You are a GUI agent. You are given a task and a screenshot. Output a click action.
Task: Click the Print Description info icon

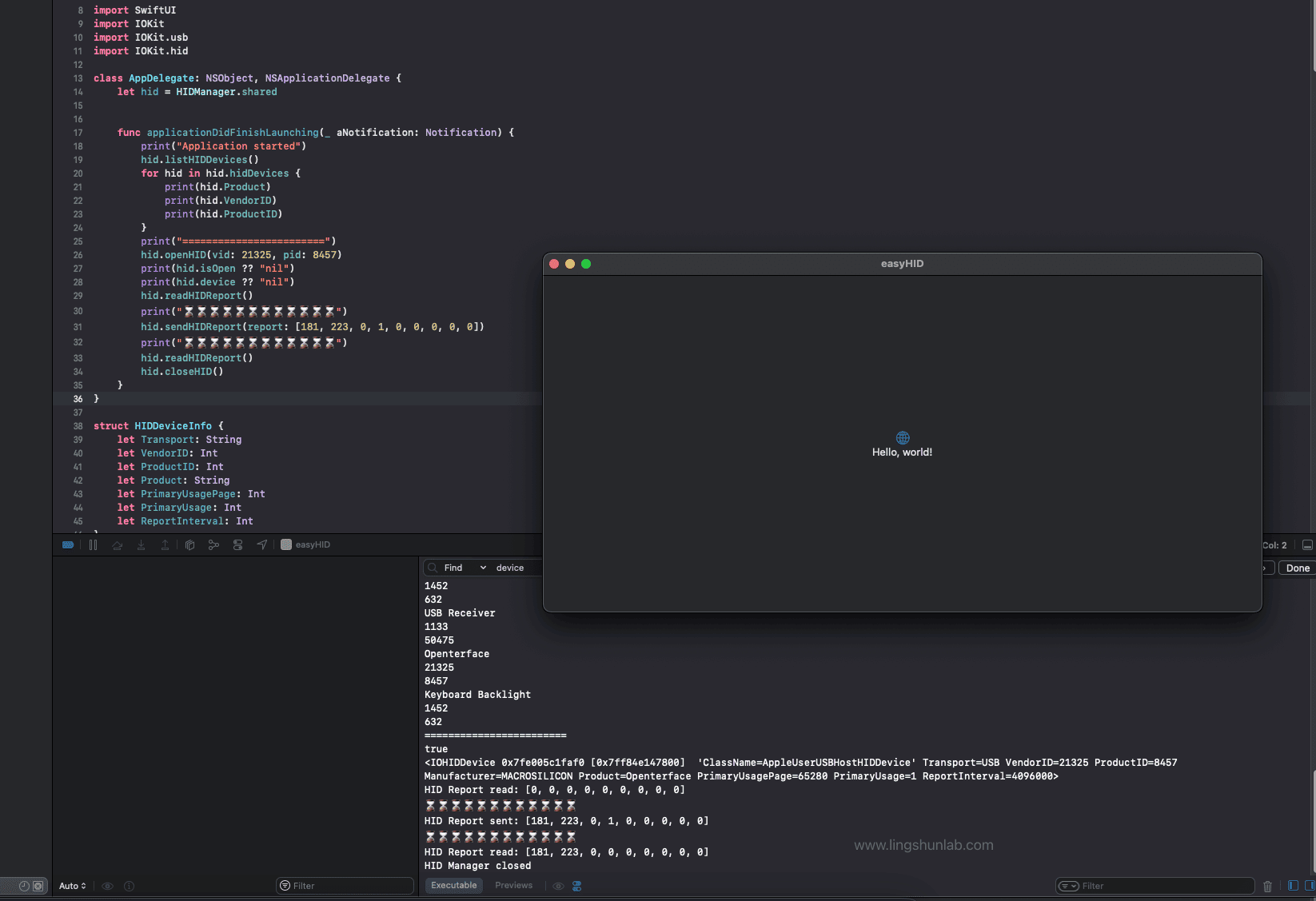click(129, 886)
